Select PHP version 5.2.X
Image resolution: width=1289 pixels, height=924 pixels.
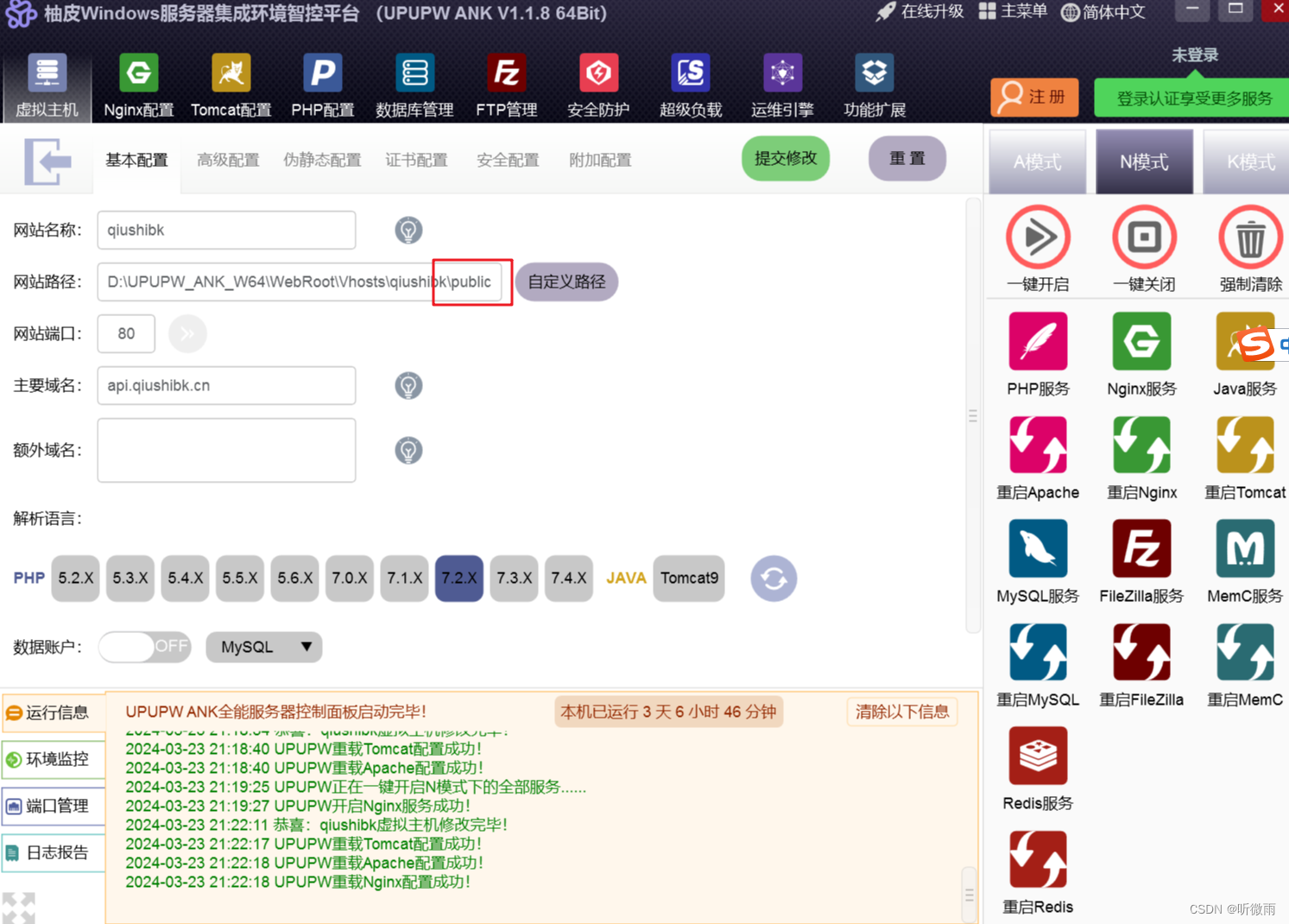[76, 578]
